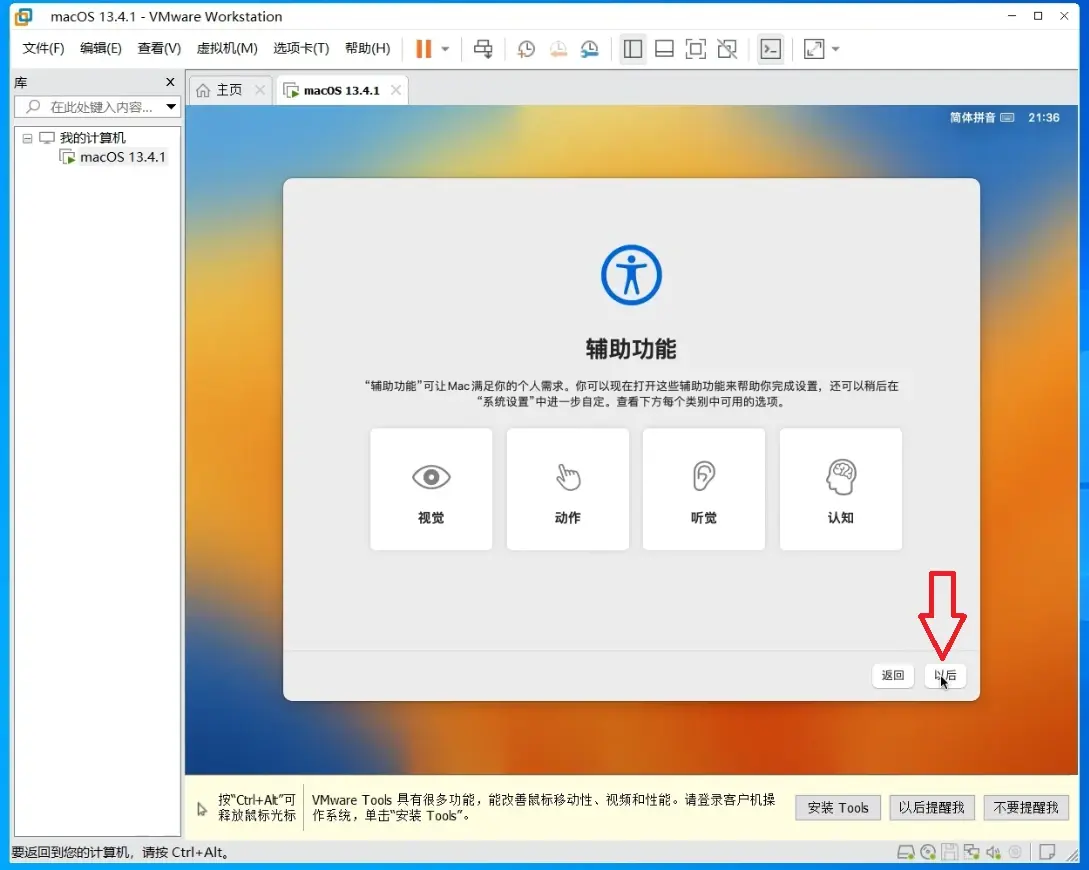Enter full screen mode icon

(x=695, y=49)
